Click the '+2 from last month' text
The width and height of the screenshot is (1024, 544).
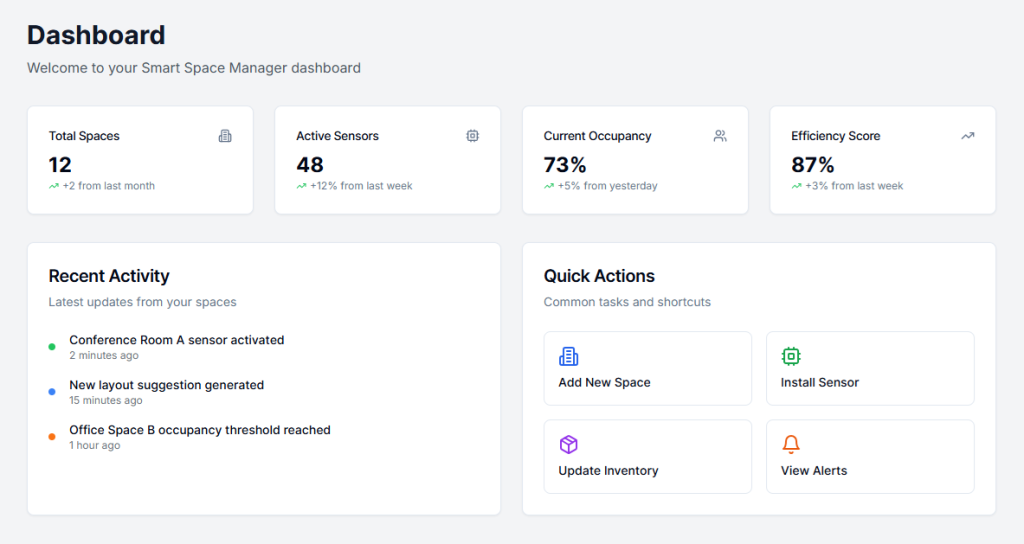coord(108,186)
